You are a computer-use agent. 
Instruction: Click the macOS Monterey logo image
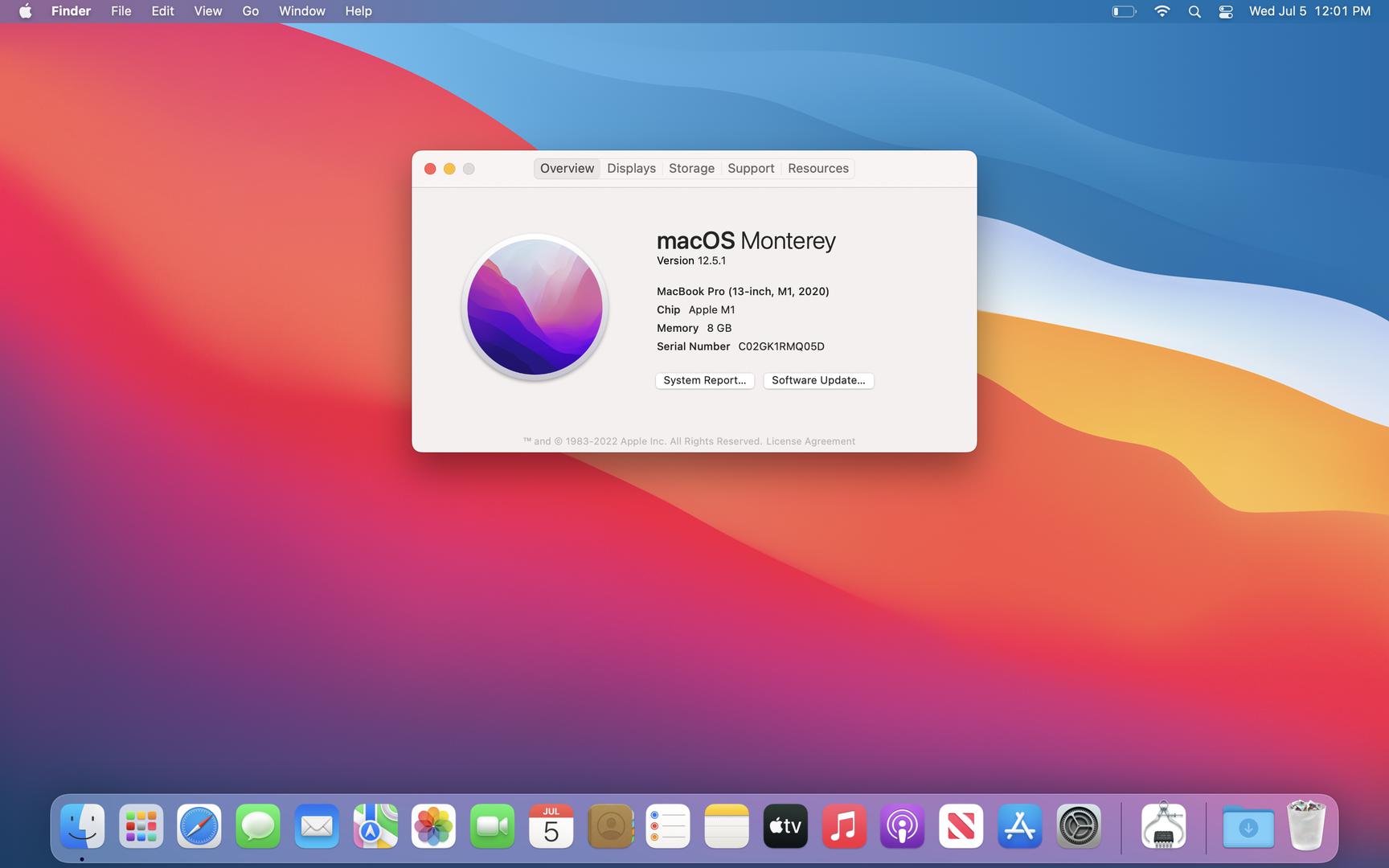(535, 307)
